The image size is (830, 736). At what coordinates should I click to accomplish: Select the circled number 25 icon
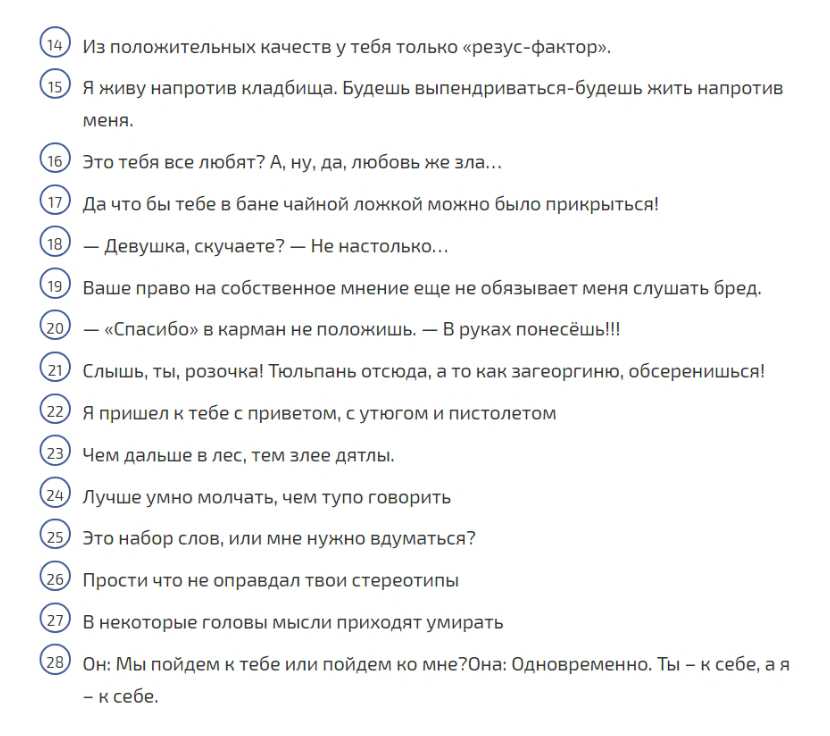click(55, 535)
